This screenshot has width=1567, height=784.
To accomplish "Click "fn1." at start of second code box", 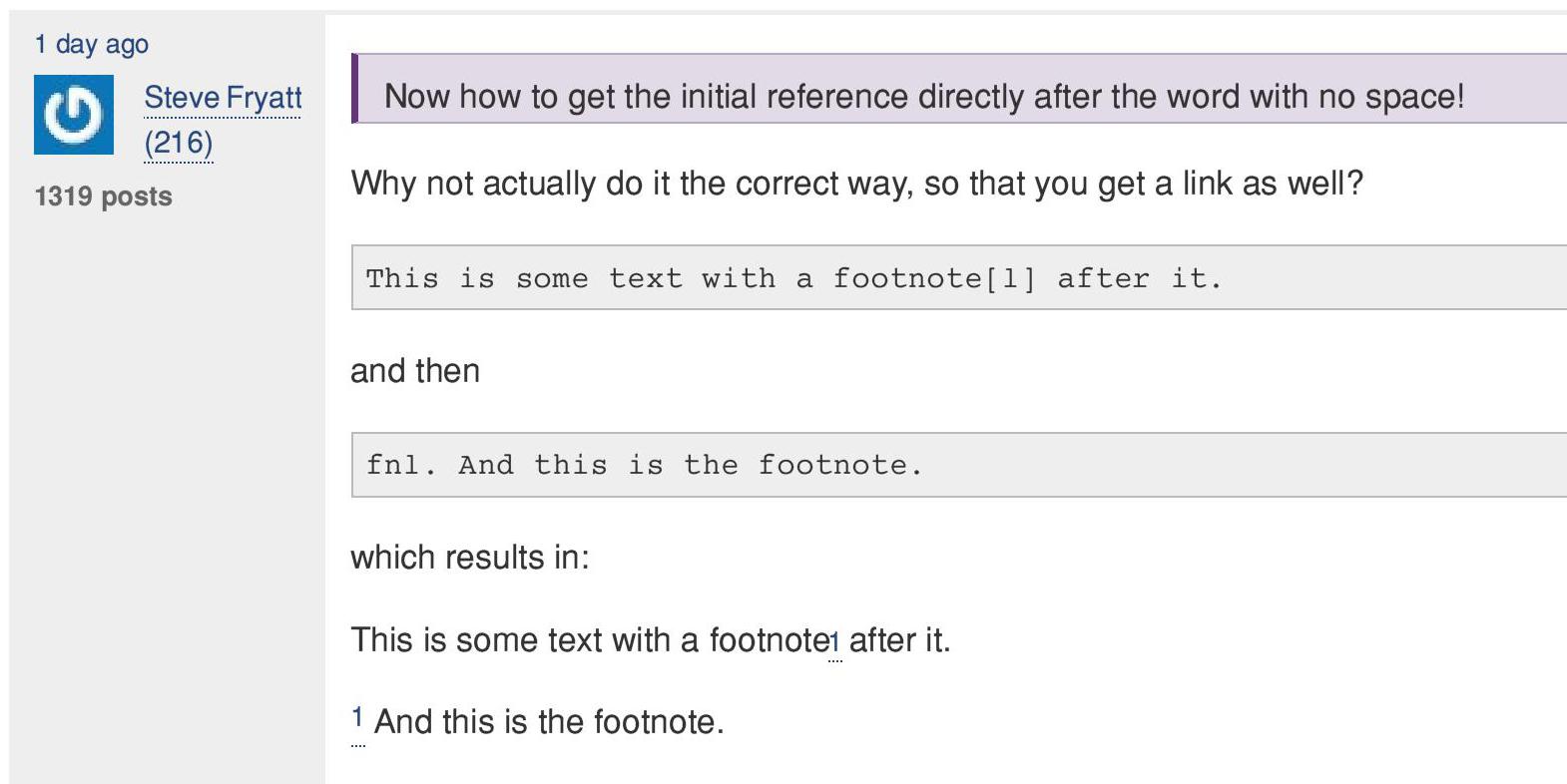I will pyautogui.click(x=401, y=465).
